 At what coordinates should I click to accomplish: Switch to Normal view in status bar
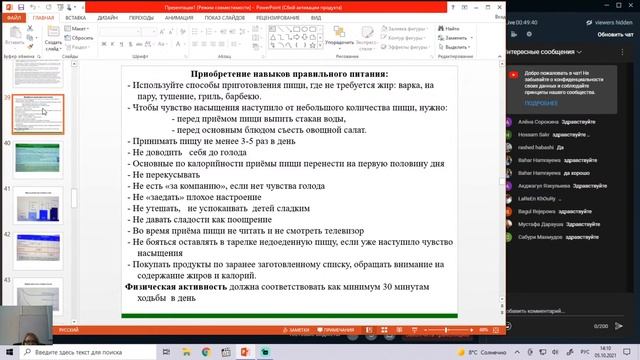tap(369, 330)
